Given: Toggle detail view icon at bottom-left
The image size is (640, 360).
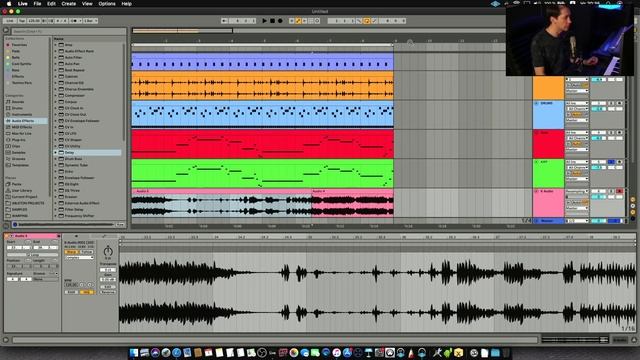Looking at the screenshot, I should pos(6,340).
